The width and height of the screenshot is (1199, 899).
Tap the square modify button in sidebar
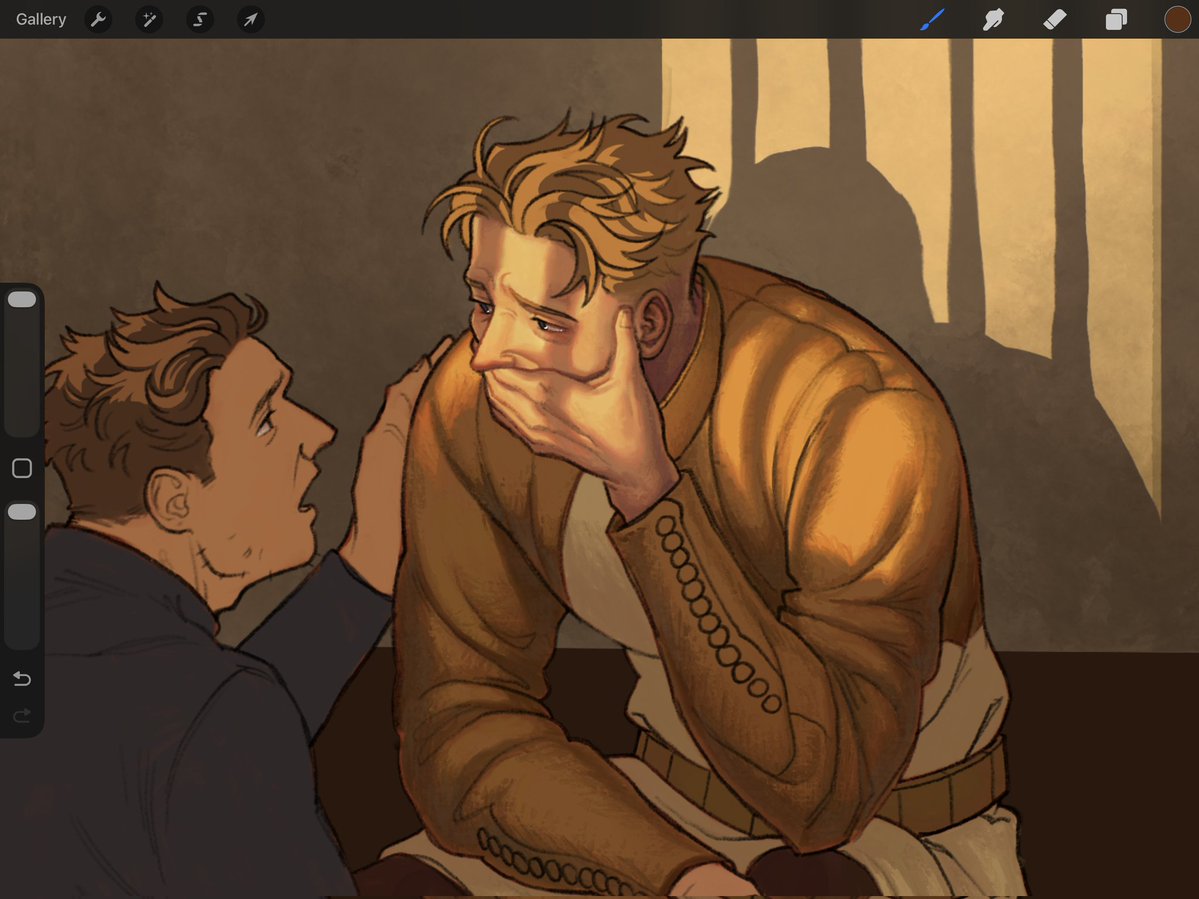[21, 468]
